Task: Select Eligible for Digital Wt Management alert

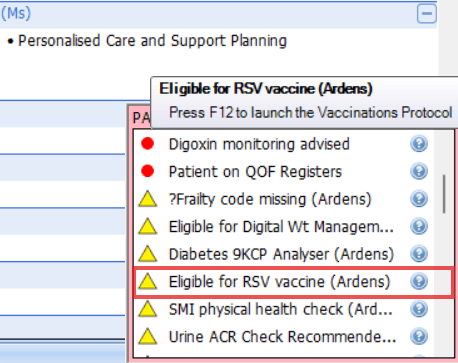Action: [x=281, y=227]
